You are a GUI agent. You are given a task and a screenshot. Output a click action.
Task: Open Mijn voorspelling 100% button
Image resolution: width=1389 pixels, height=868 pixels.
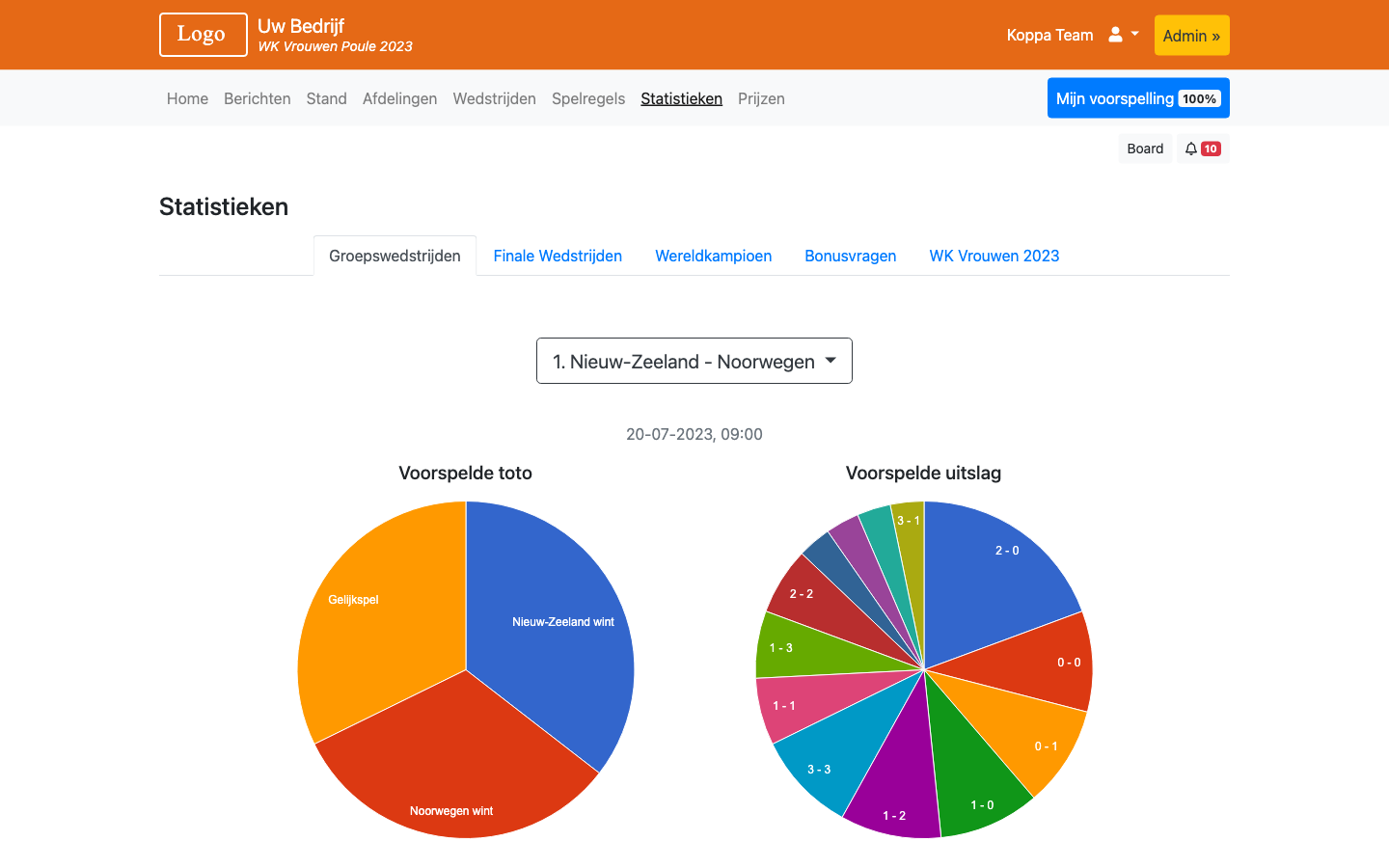pyautogui.click(x=1138, y=98)
